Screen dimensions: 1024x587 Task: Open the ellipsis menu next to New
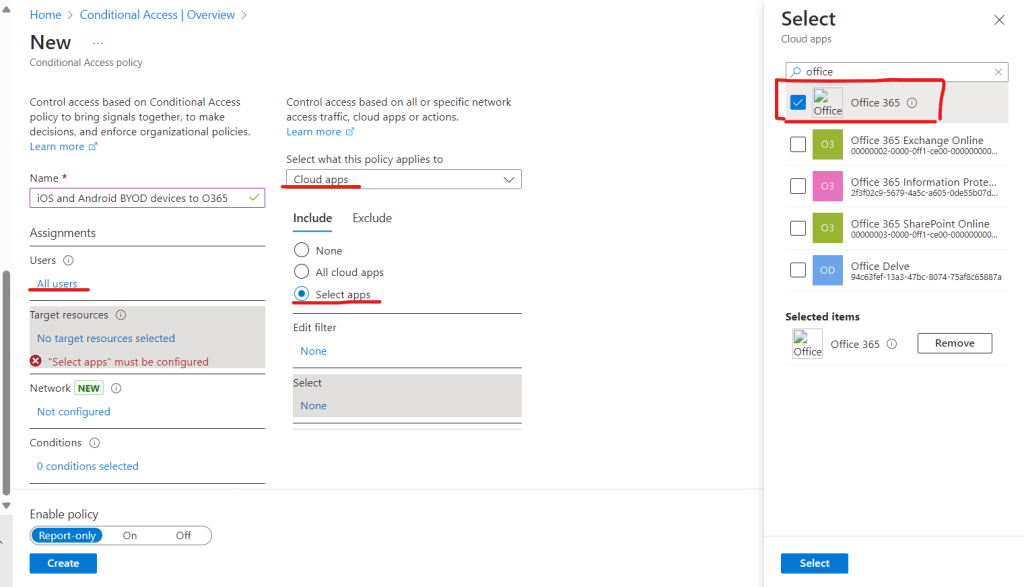pos(98,43)
